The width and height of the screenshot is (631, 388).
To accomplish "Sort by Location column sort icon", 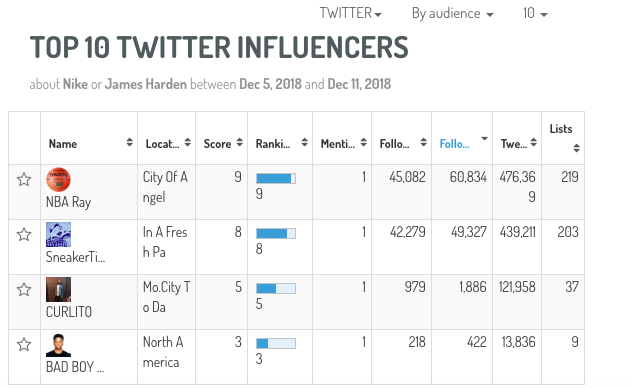I will [188, 142].
